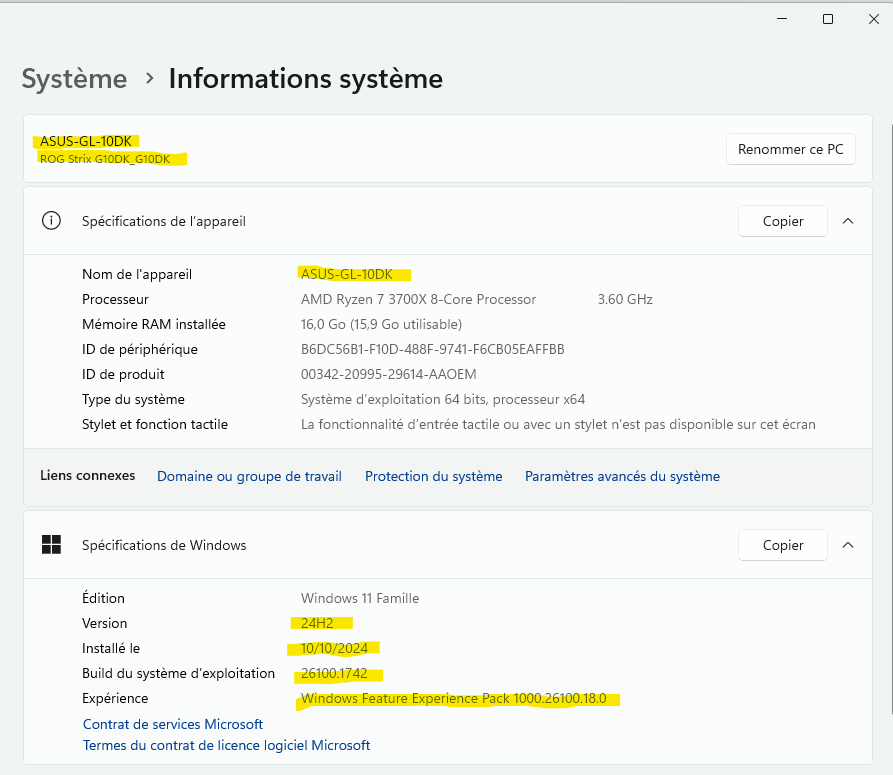Click the 24H2 version value

[317, 623]
